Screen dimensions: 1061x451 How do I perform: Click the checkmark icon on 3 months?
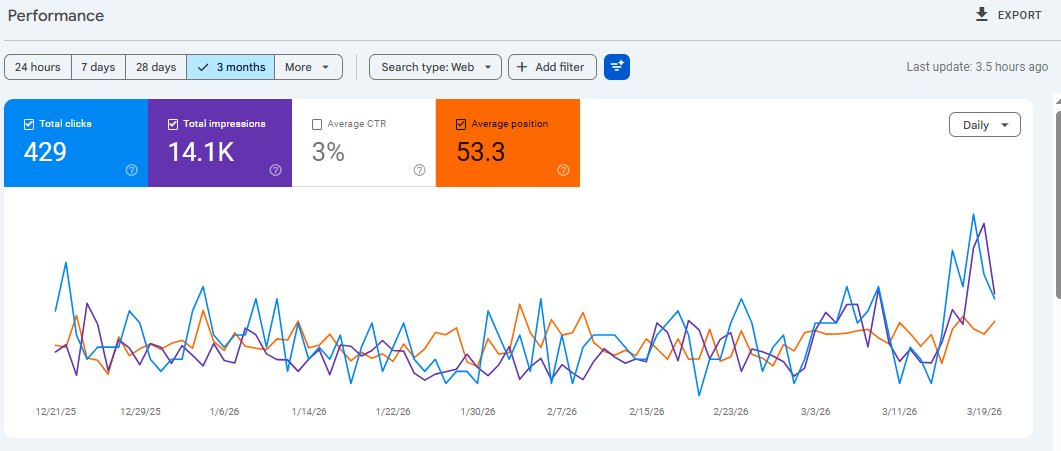click(x=203, y=67)
